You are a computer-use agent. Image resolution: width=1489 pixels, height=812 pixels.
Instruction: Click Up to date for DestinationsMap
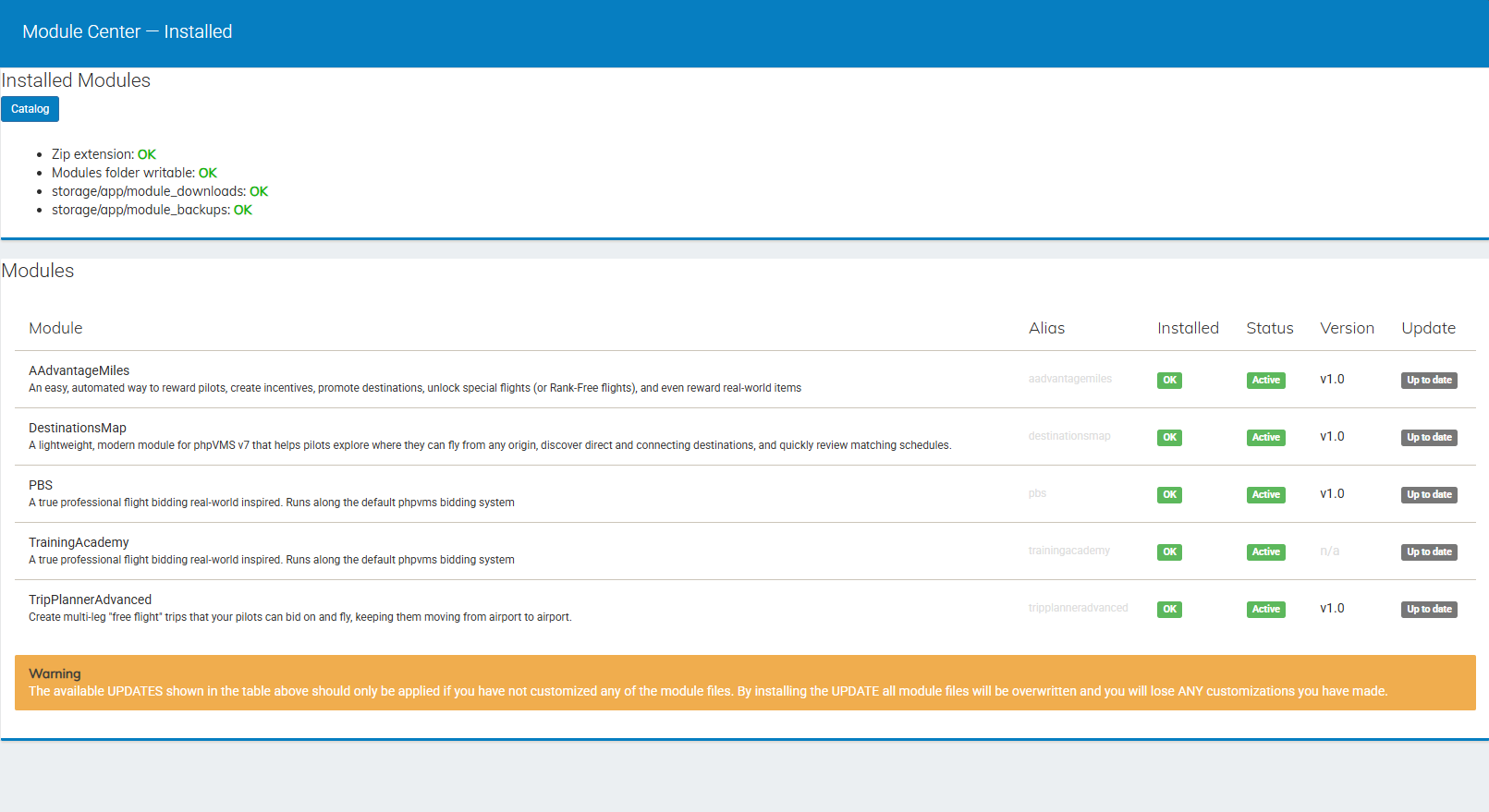pos(1428,438)
